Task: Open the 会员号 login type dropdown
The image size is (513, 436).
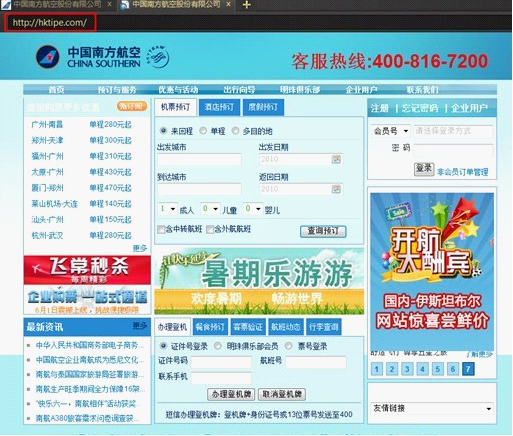Action: (391, 131)
